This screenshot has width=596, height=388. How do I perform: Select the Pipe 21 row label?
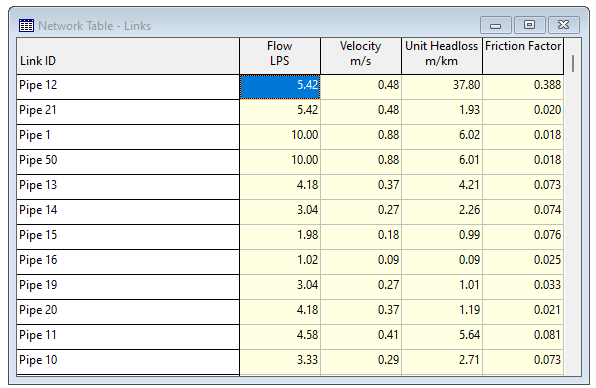(x=128, y=112)
